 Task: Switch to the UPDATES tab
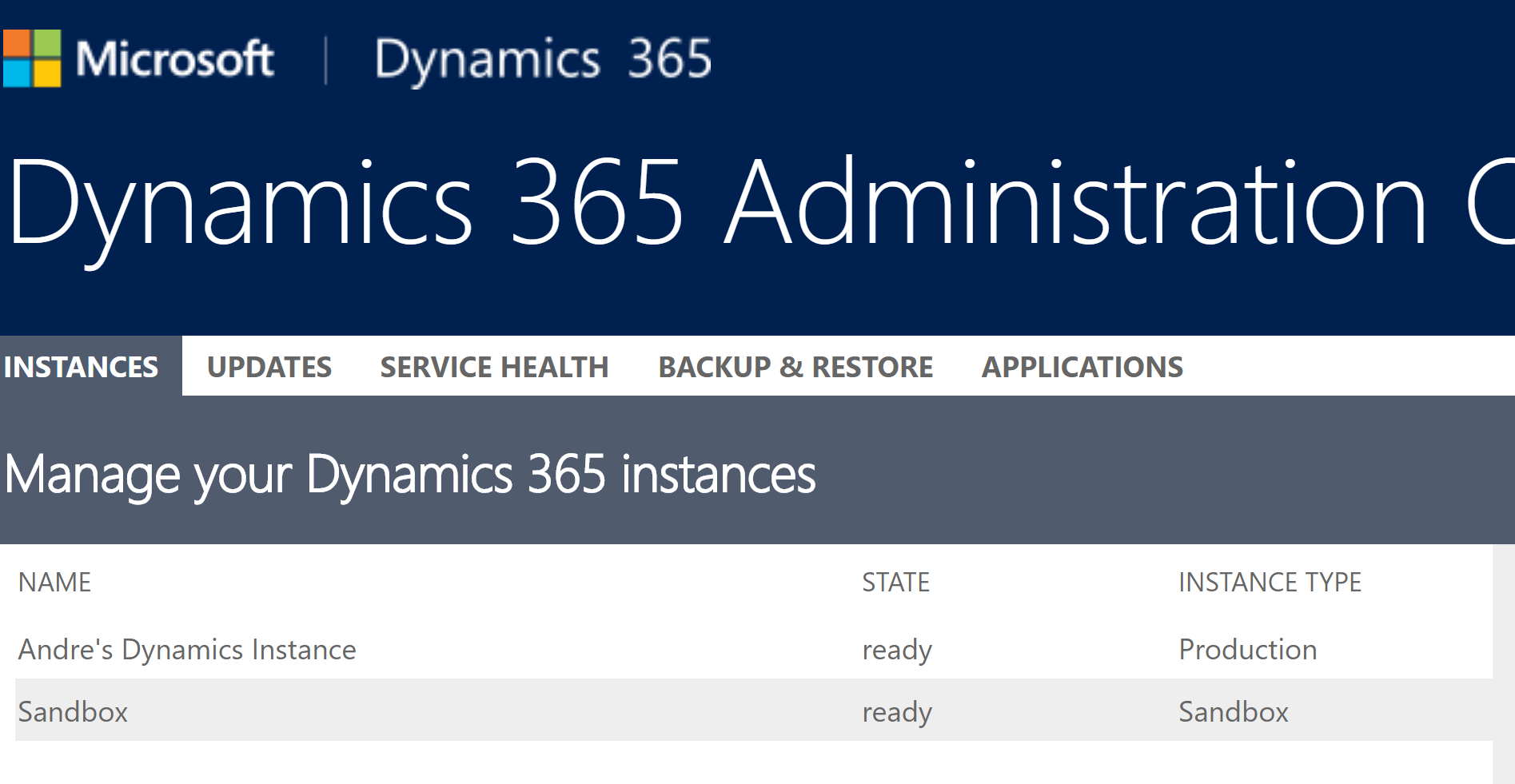pos(269,367)
